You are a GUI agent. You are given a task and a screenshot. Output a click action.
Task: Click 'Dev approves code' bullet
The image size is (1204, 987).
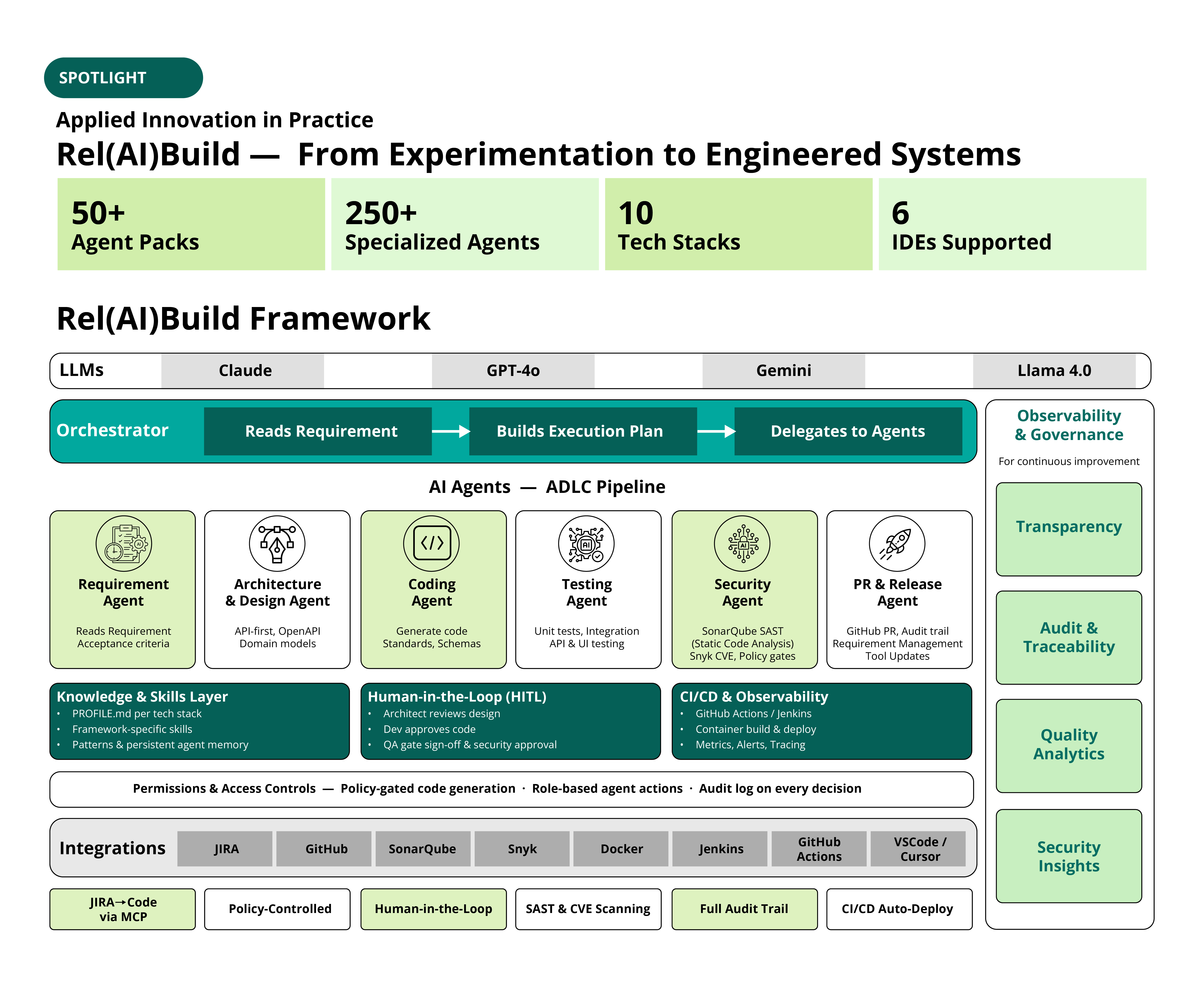[x=429, y=729]
